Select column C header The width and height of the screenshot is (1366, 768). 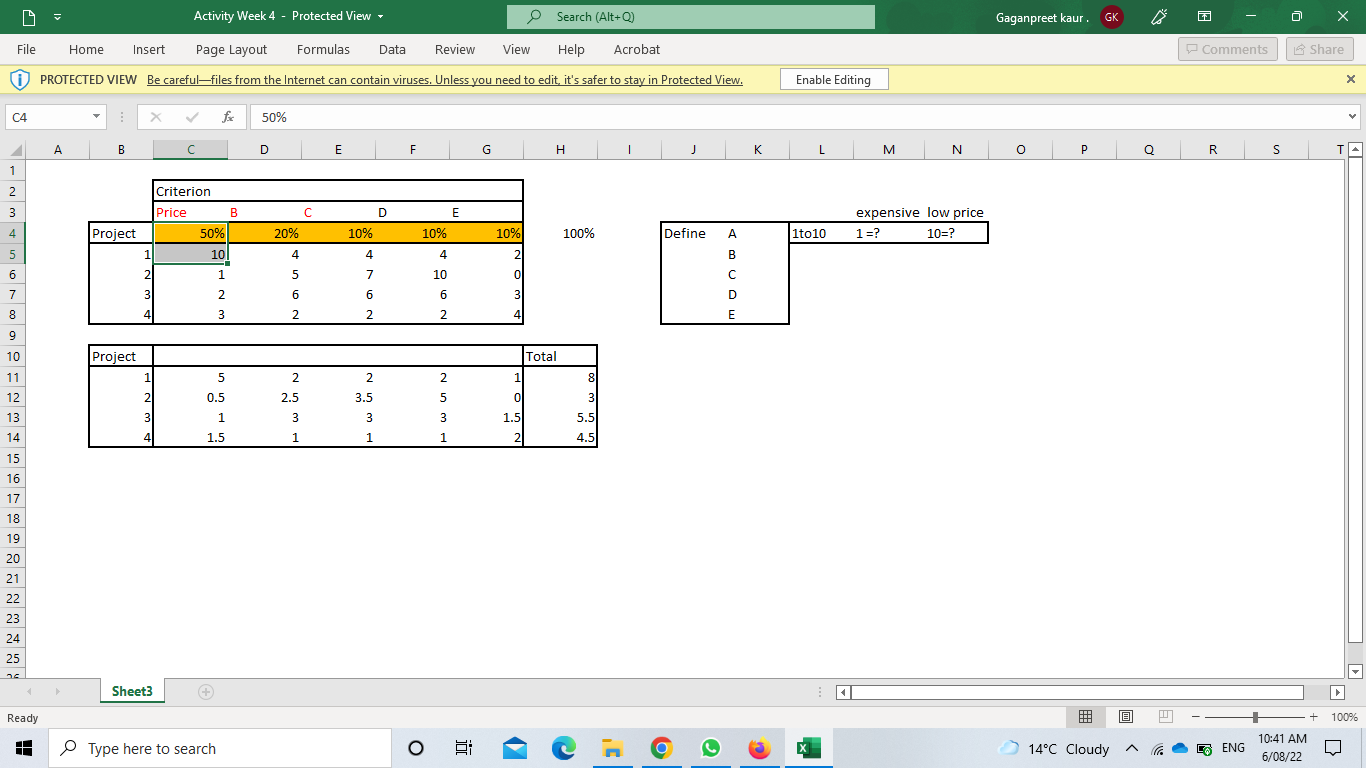(190, 150)
